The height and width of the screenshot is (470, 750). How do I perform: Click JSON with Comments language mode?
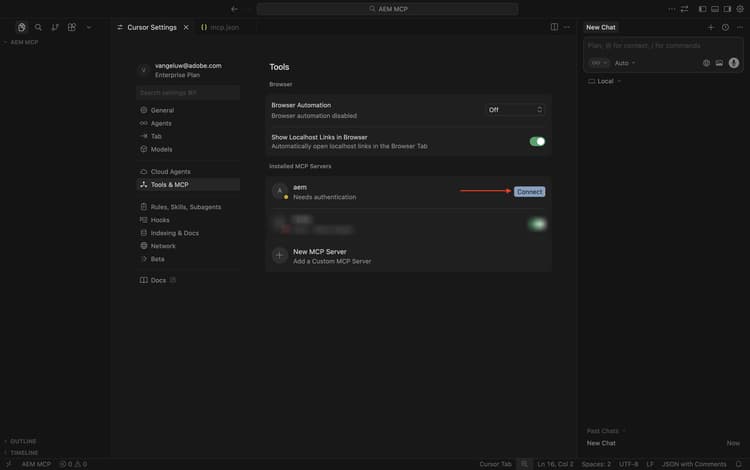click(x=694, y=464)
